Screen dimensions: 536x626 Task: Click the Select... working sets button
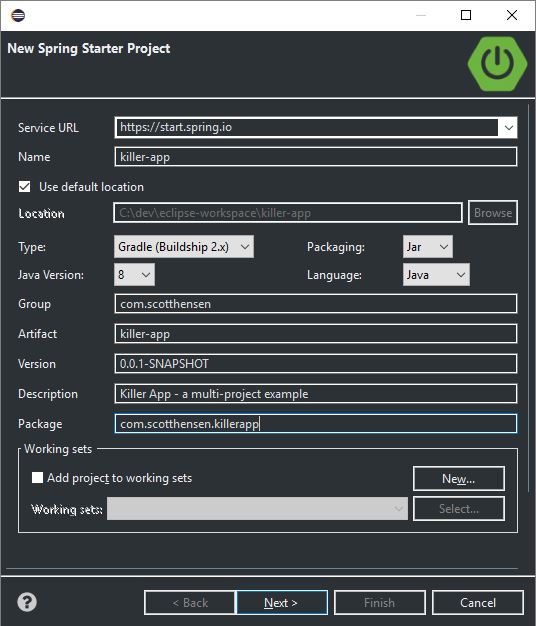tap(459, 509)
